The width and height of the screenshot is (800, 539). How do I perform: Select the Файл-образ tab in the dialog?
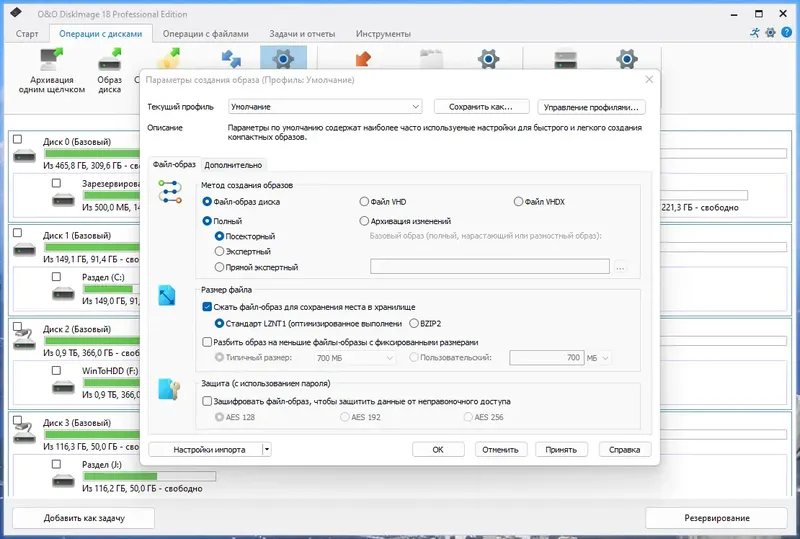[174, 164]
